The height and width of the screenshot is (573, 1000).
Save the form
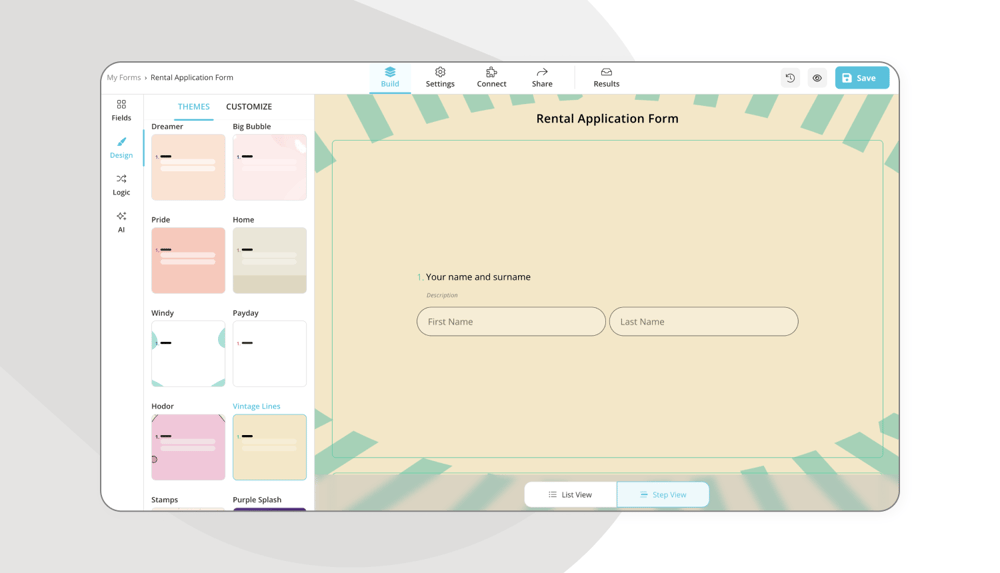(x=861, y=78)
